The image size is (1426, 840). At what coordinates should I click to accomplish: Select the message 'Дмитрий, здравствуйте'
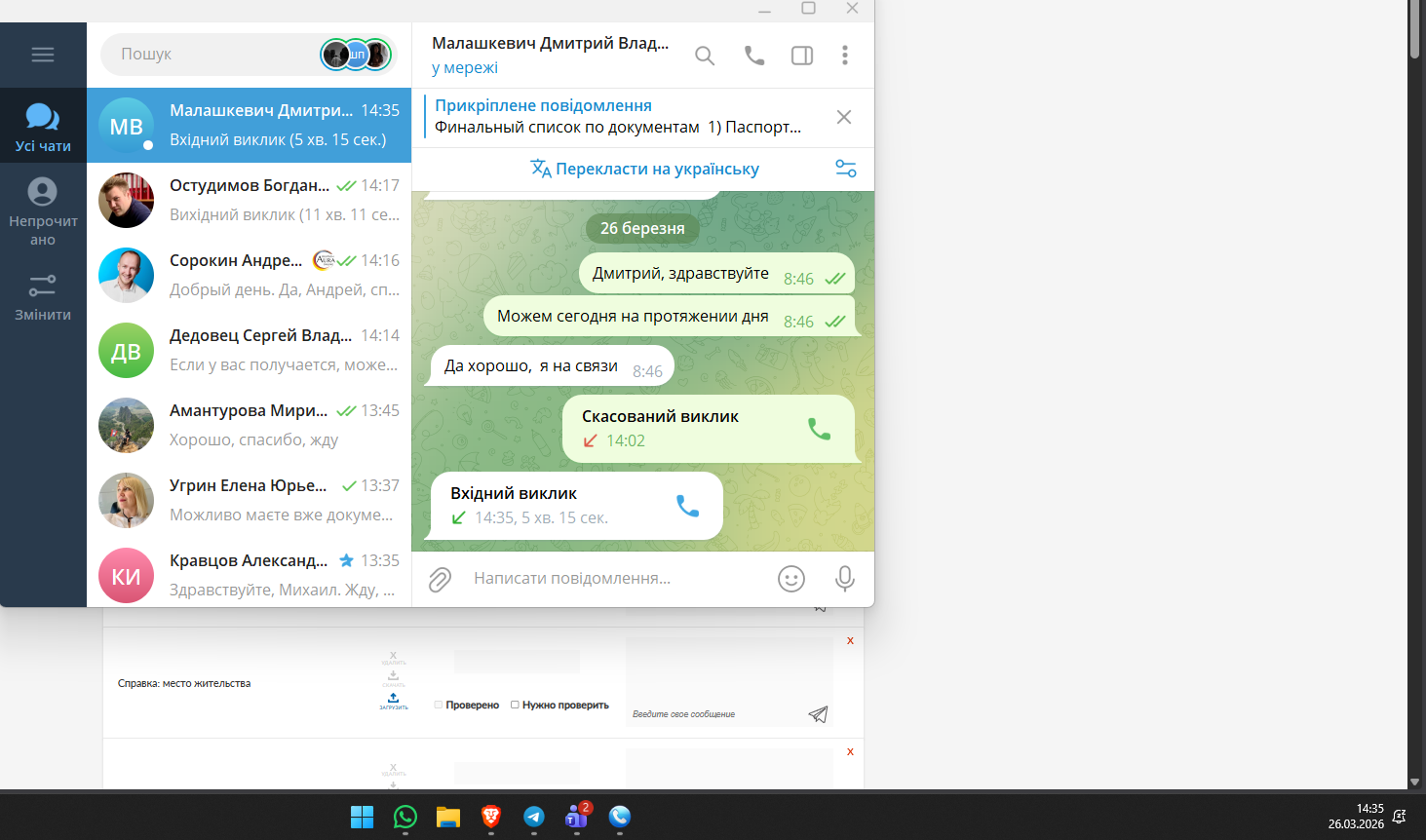716,274
